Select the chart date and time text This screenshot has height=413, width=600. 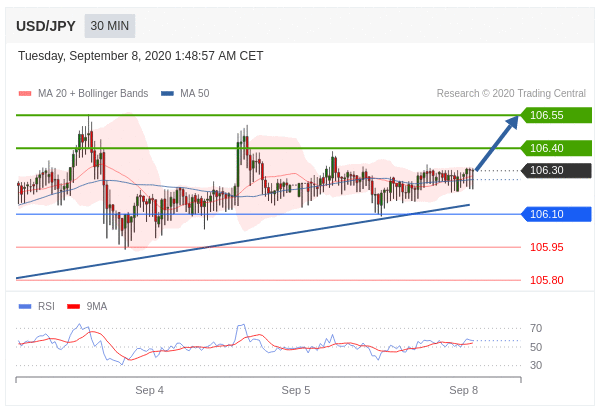[x=140, y=56]
